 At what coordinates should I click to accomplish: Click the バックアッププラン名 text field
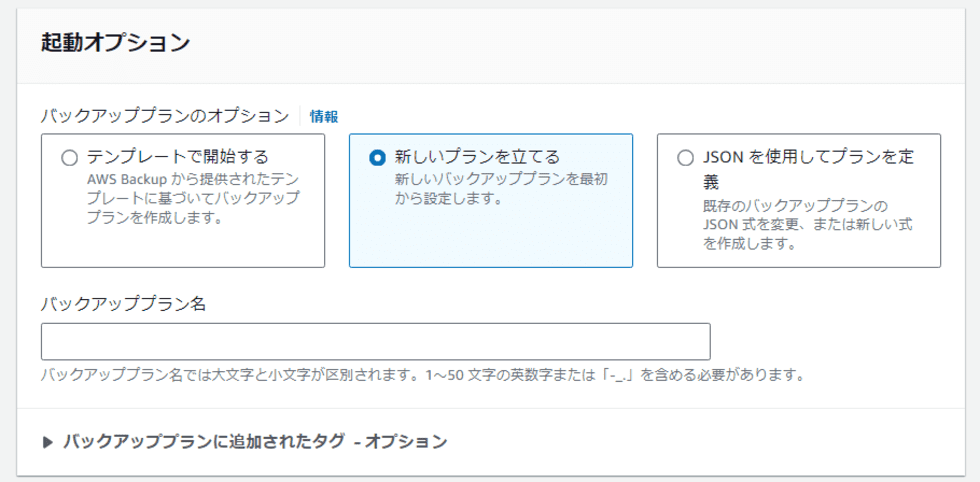click(x=375, y=341)
